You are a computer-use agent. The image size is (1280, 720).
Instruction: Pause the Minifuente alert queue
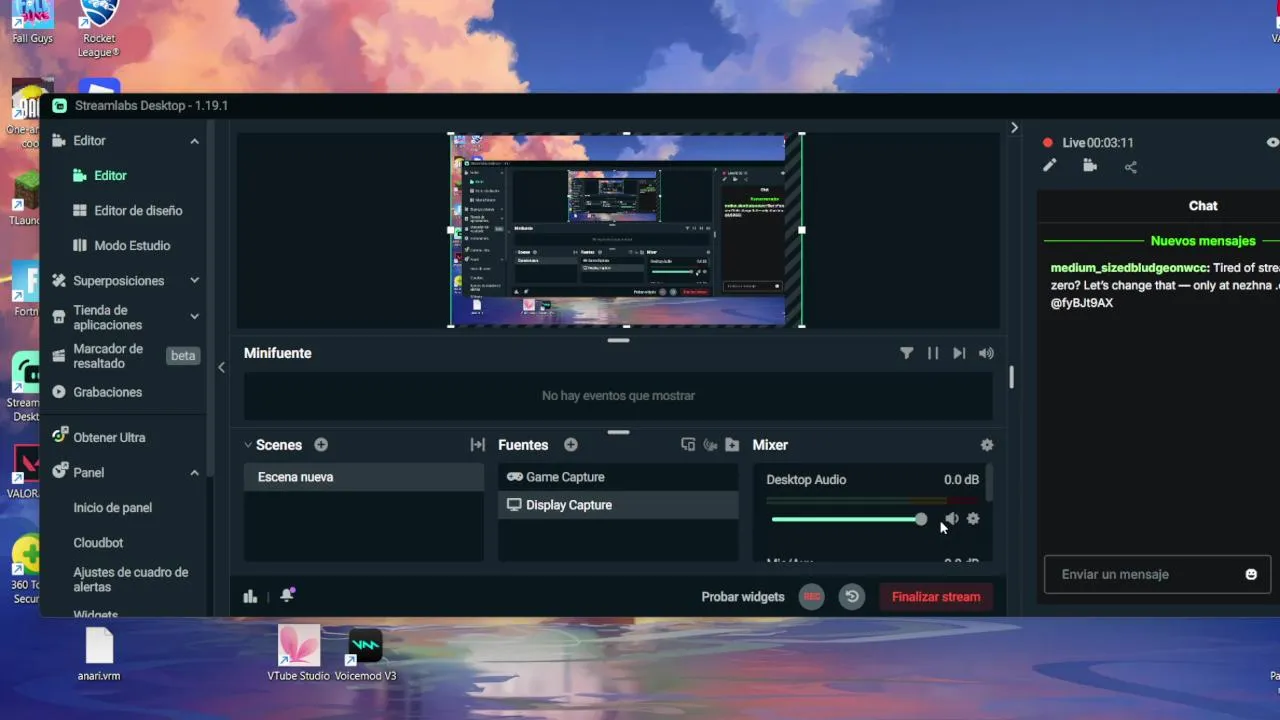[x=933, y=353]
